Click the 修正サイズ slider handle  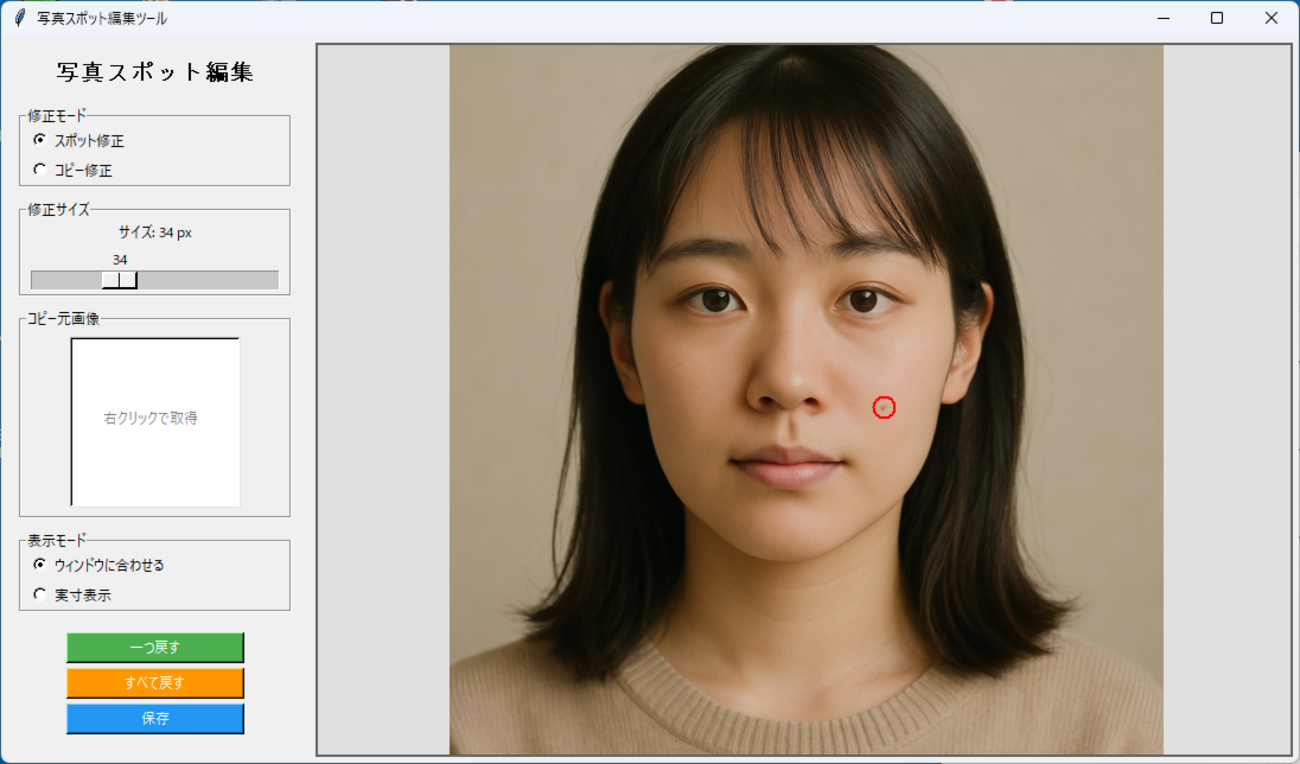click(119, 280)
